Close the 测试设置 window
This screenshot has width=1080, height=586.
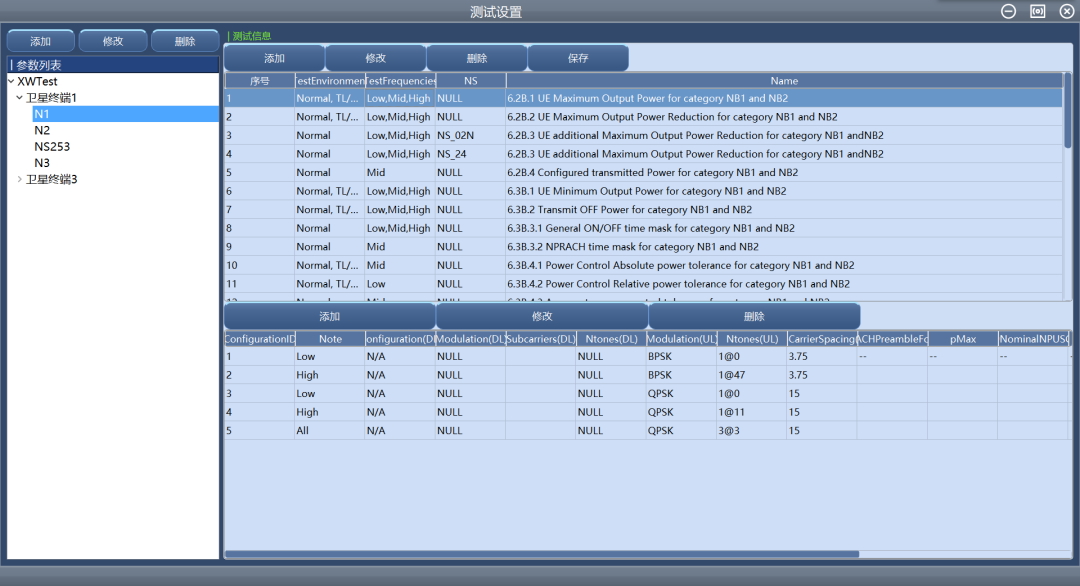pyautogui.click(x=1066, y=11)
